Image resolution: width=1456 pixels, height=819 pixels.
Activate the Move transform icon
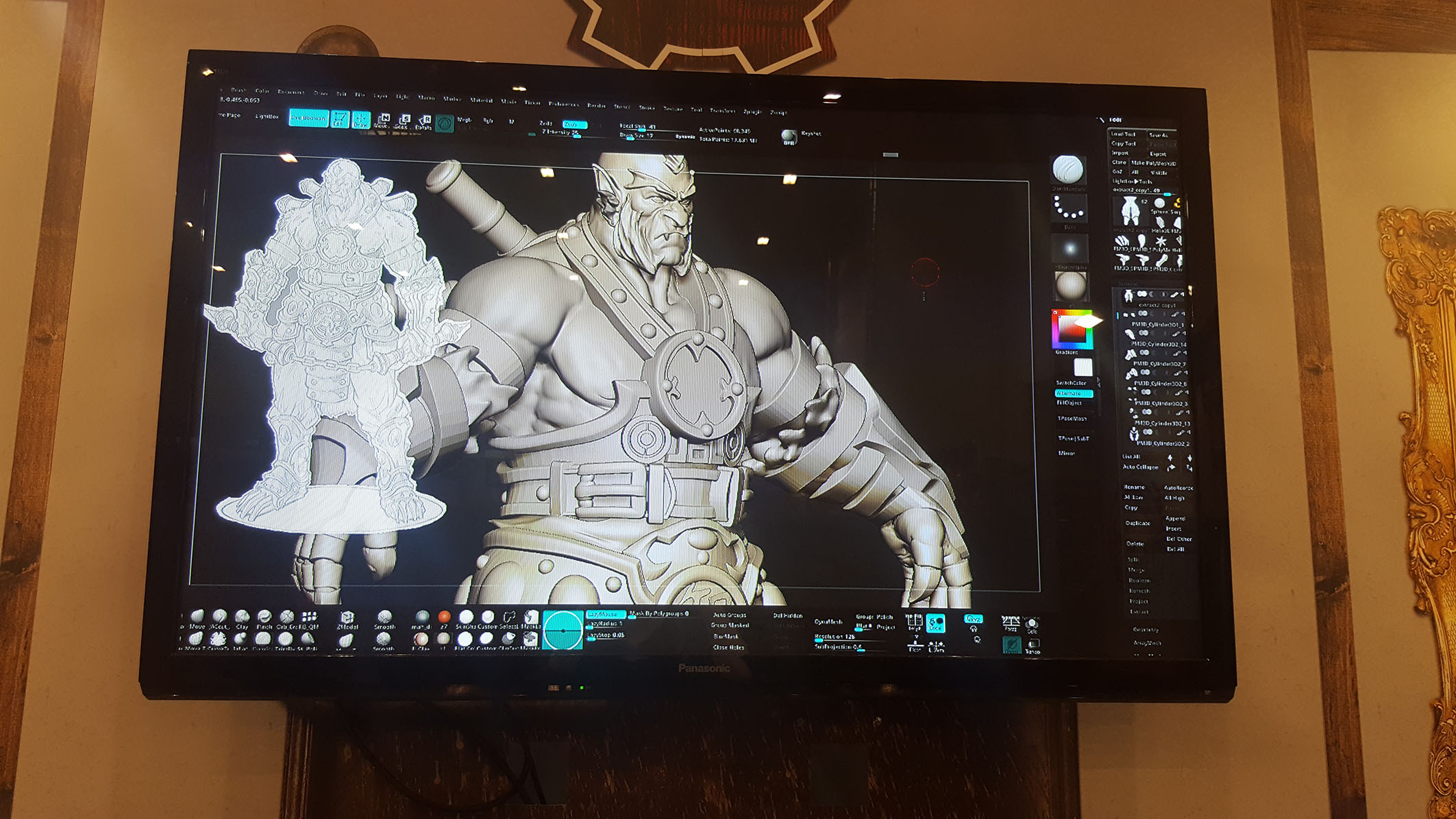point(382,121)
